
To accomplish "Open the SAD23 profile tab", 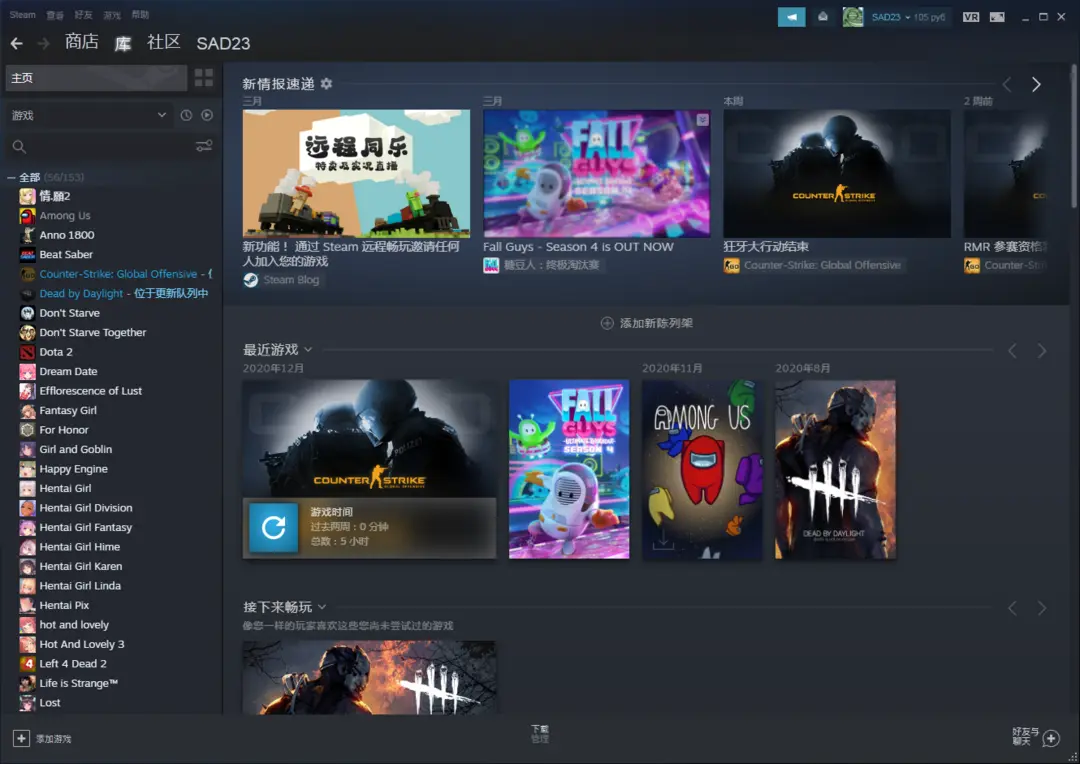I will (223, 43).
